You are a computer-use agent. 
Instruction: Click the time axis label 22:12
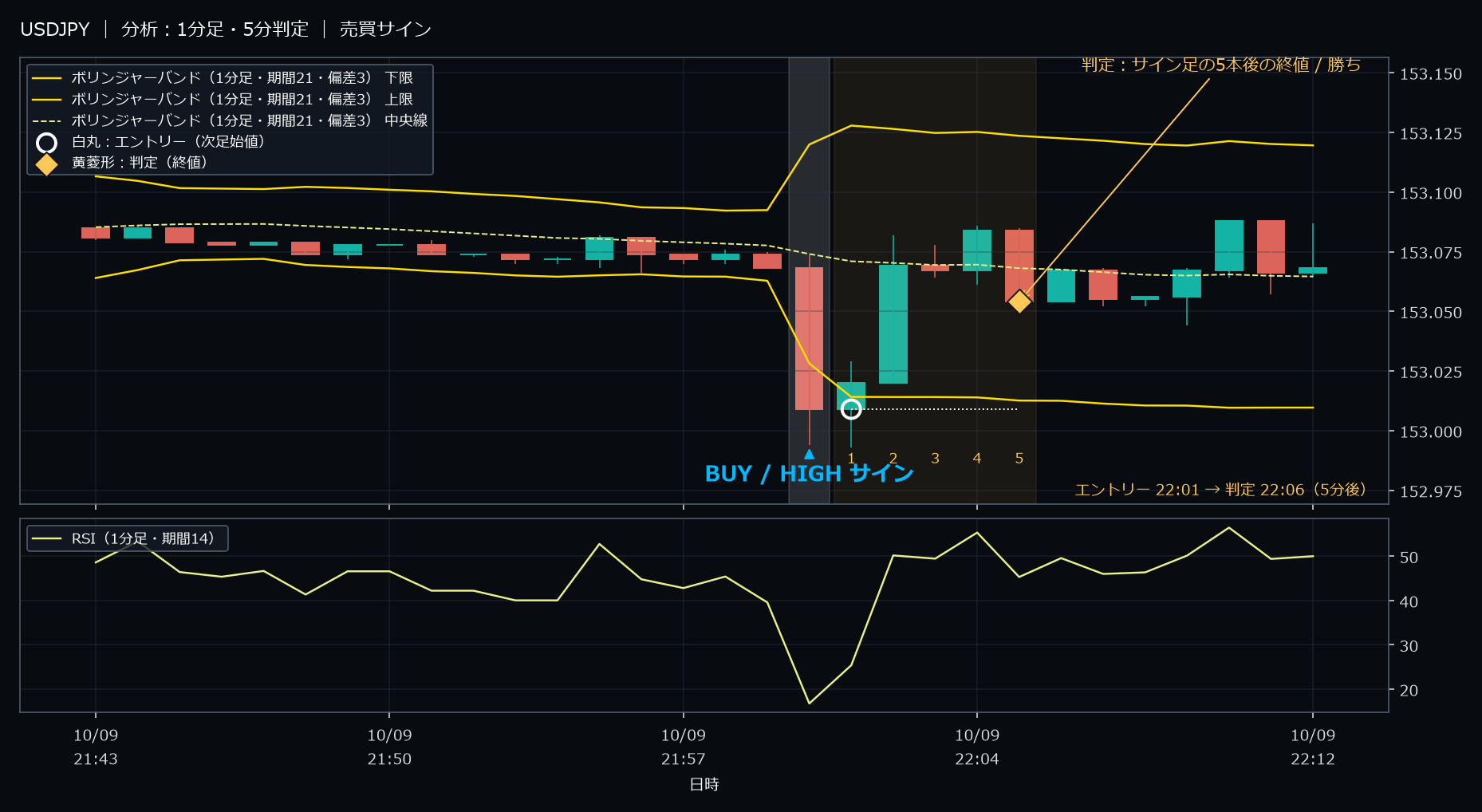point(1313,759)
